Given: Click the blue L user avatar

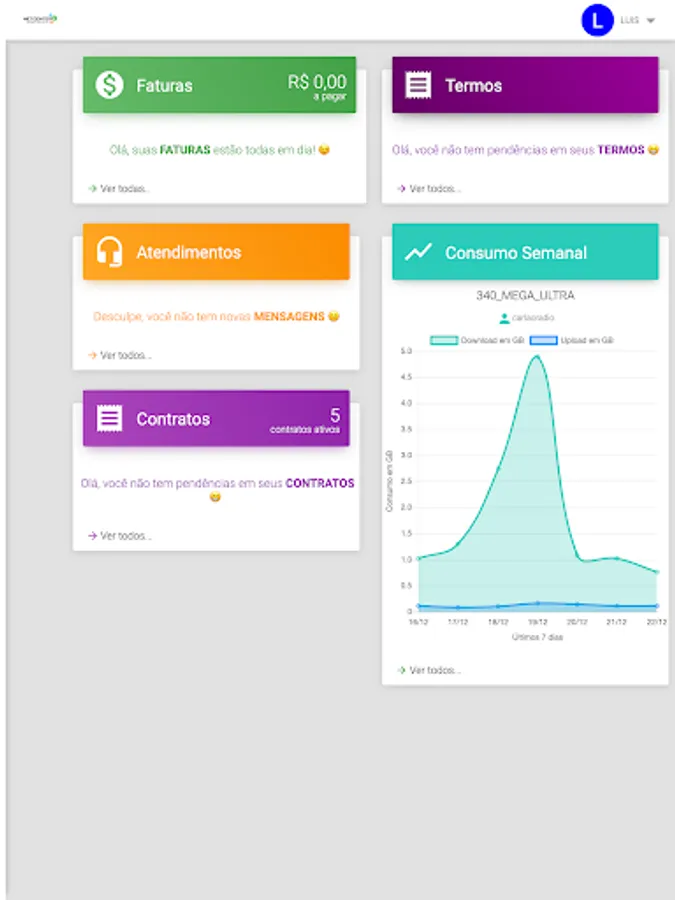Looking at the screenshot, I should pos(598,20).
